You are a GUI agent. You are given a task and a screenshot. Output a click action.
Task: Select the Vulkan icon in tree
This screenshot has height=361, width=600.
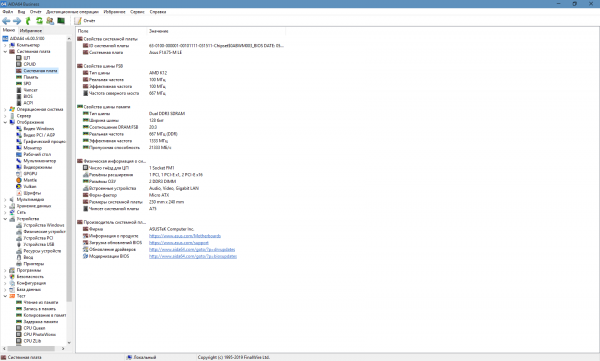click(x=19, y=186)
